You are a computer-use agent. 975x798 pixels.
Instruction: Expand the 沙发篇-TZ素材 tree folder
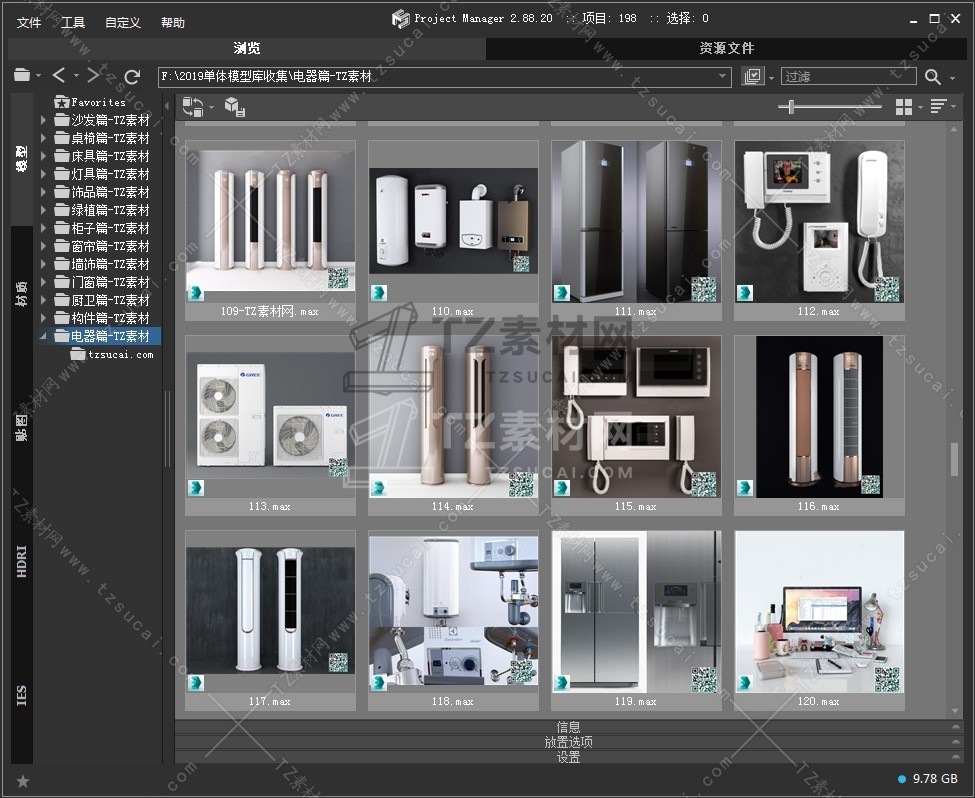click(x=44, y=120)
